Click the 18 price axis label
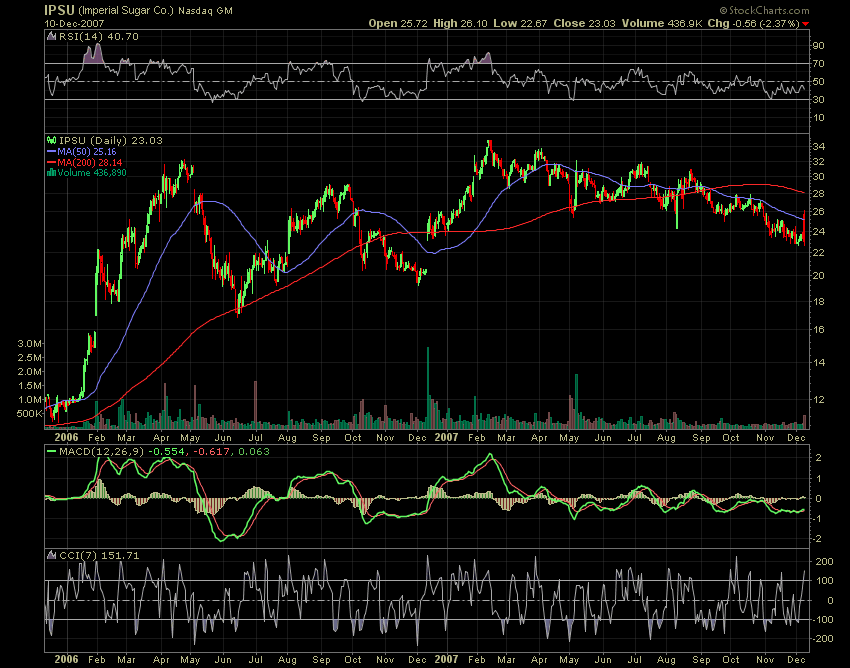The width and height of the screenshot is (850, 668). (x=819, y=301)
